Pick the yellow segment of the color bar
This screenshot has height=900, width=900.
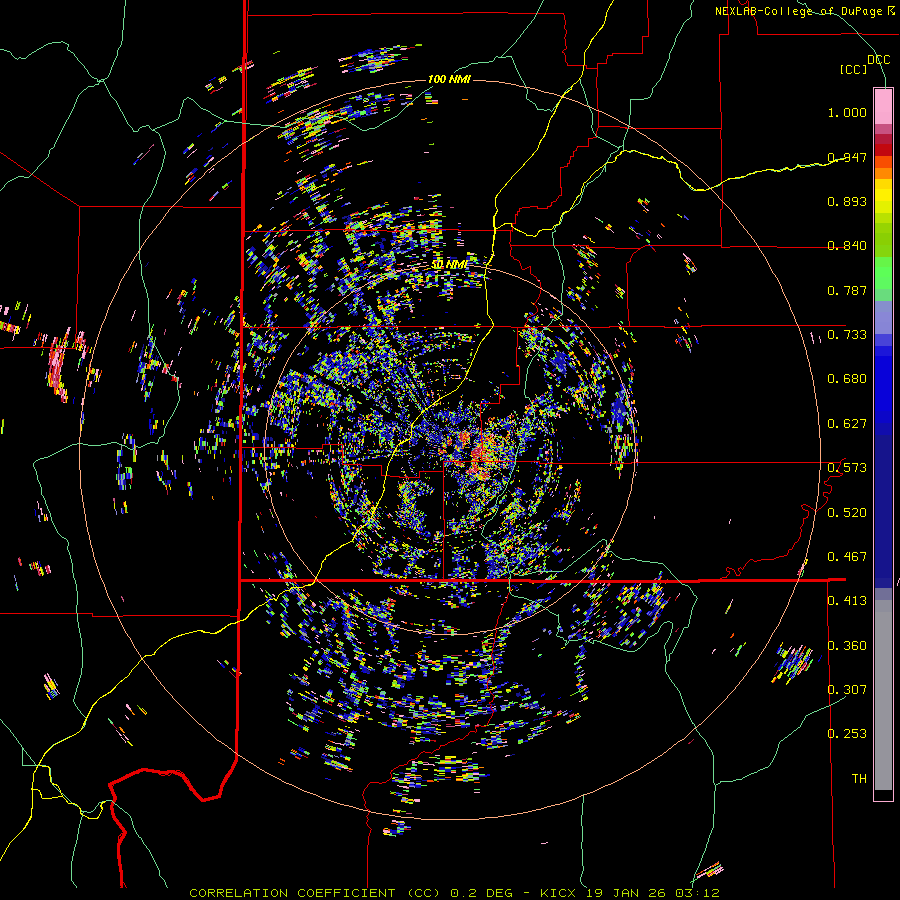click(883, 196)
